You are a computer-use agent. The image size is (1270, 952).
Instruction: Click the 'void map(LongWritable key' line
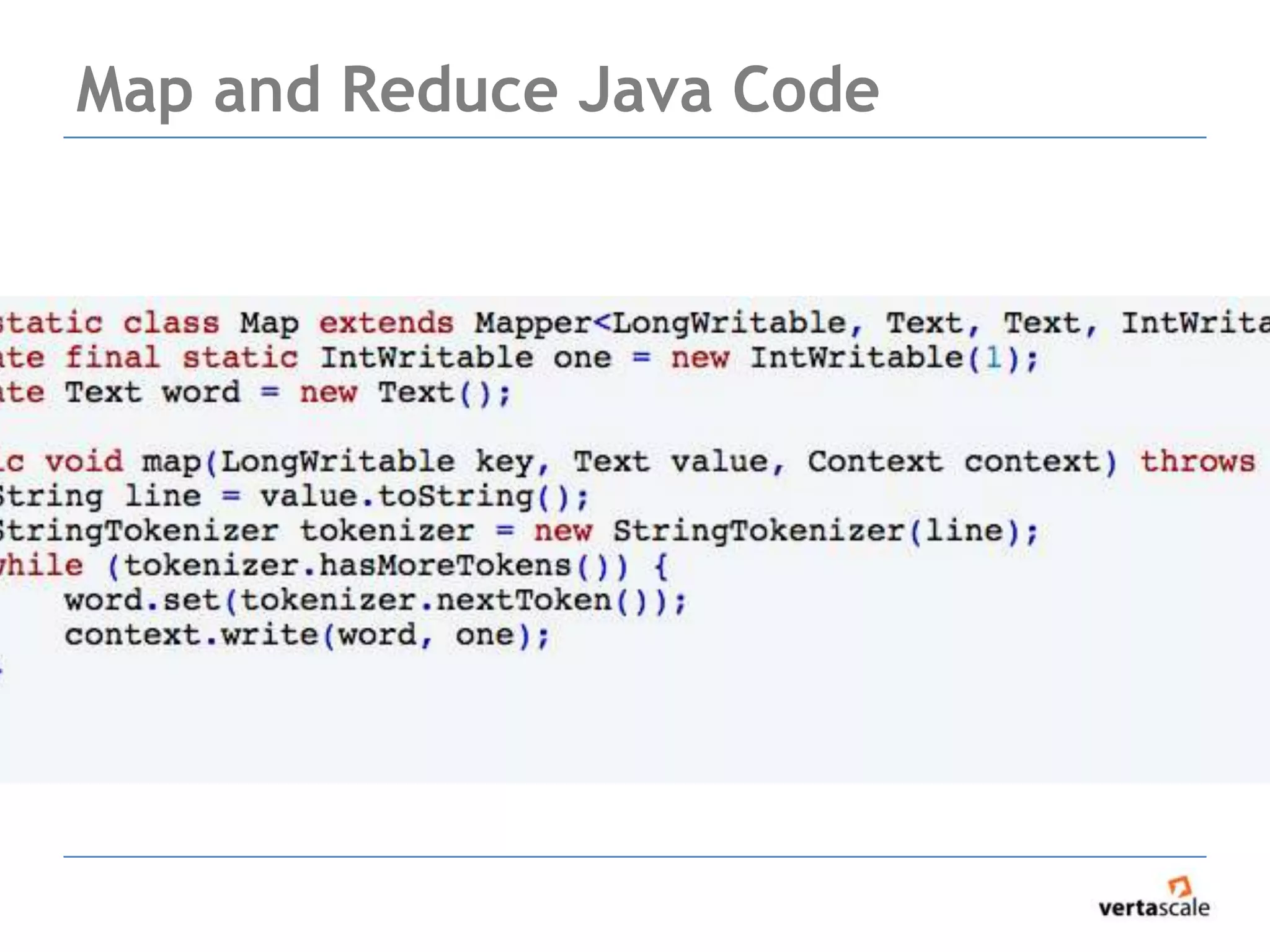(628, 462)
